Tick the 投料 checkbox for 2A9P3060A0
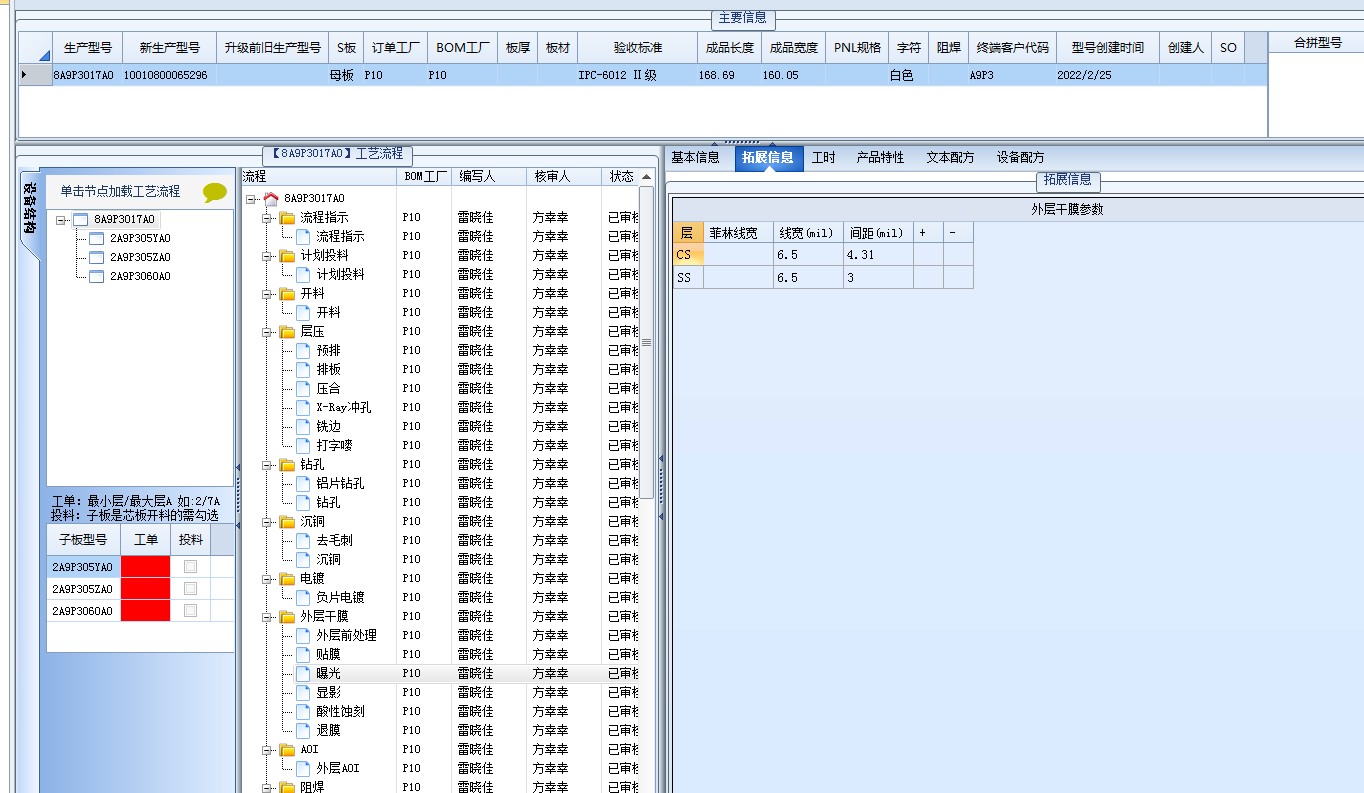Screen dimensions: 1364x793 pyautogui.click(x=190, y=611)
